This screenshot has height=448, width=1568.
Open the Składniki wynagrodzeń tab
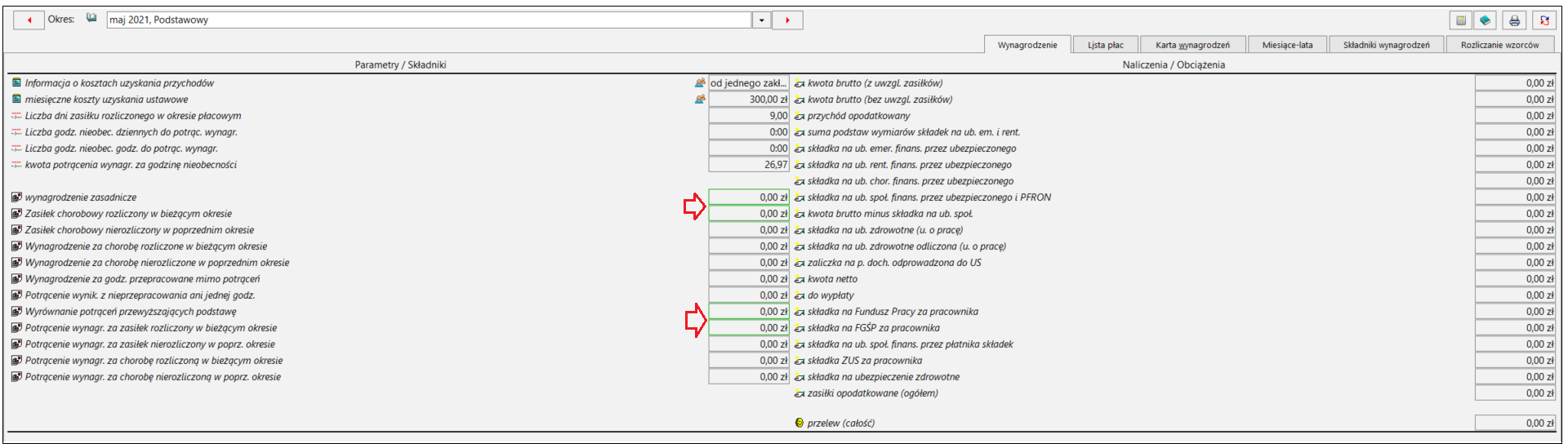1386,45
